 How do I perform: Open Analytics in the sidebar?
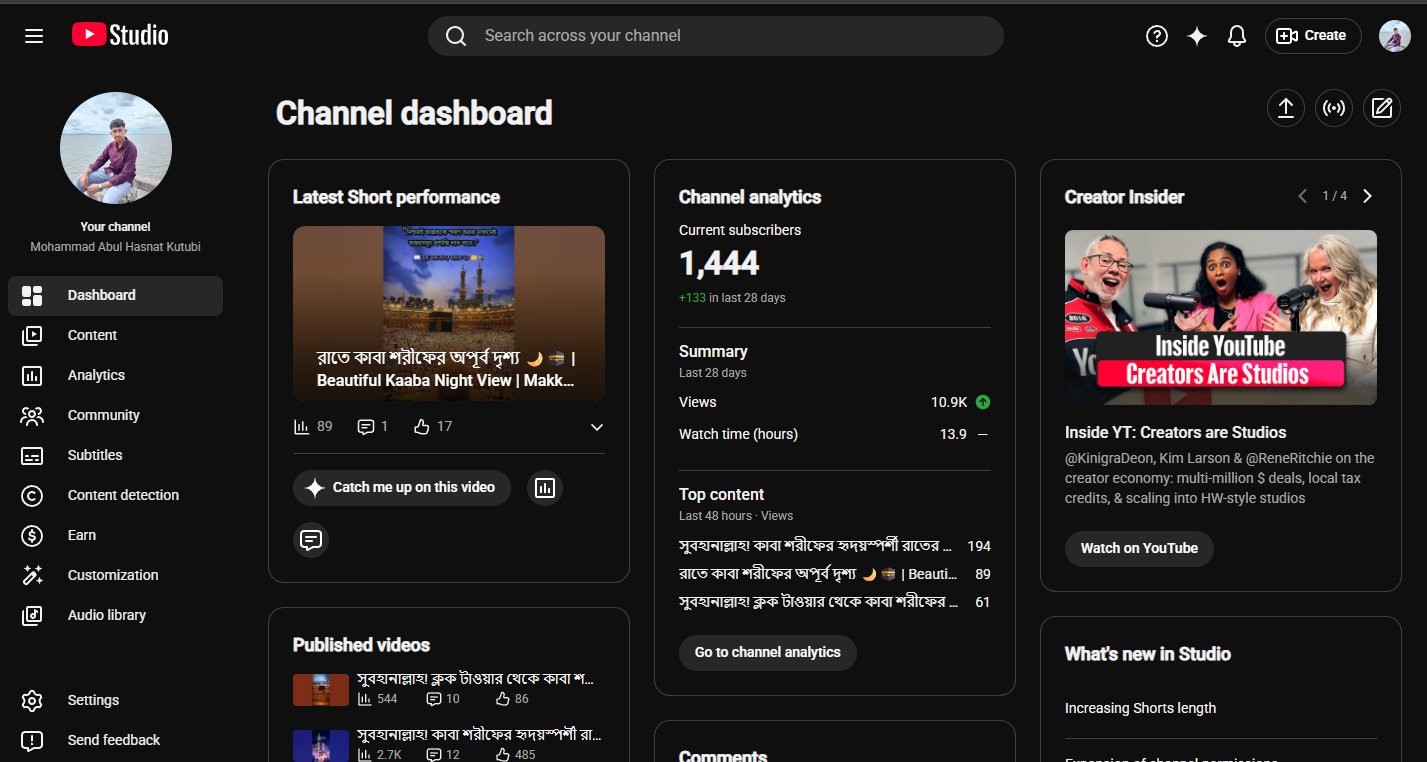tap(115, 376)
